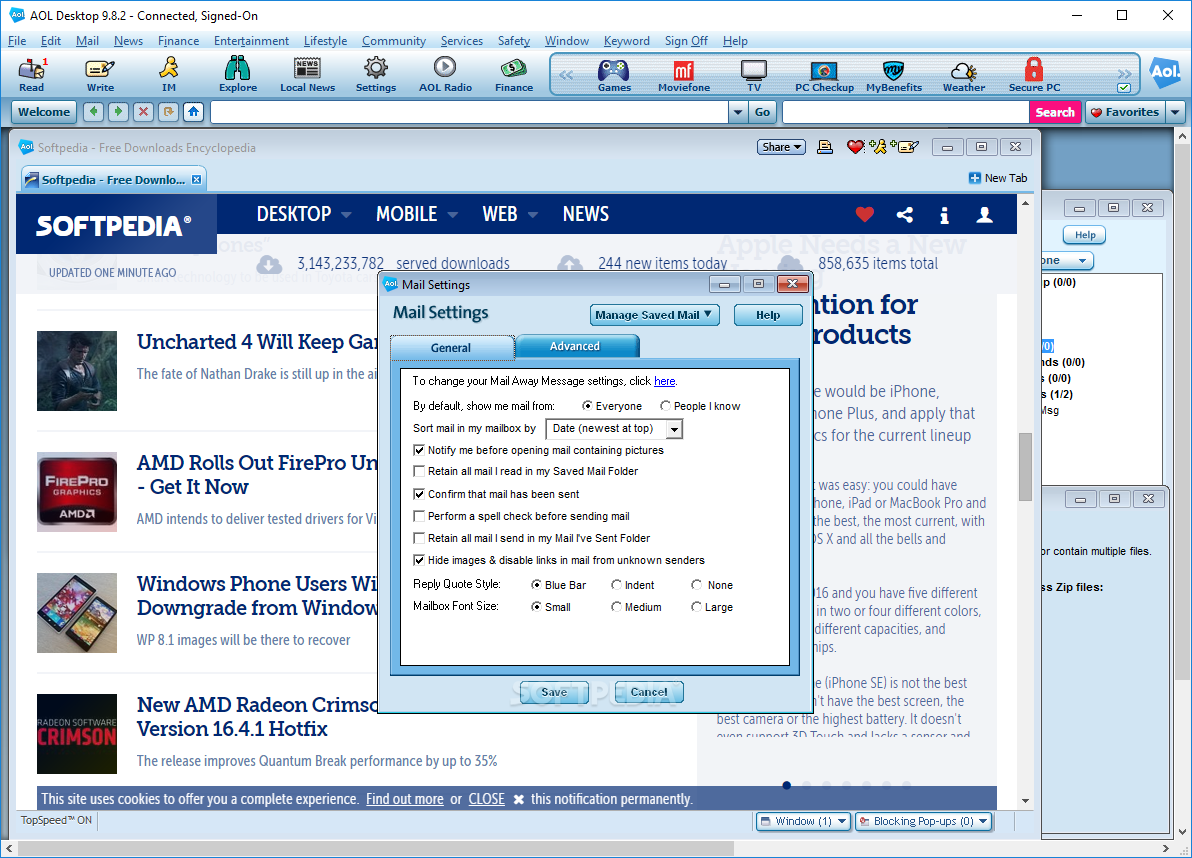Click the Reload page icon

[x=168, y=112]
